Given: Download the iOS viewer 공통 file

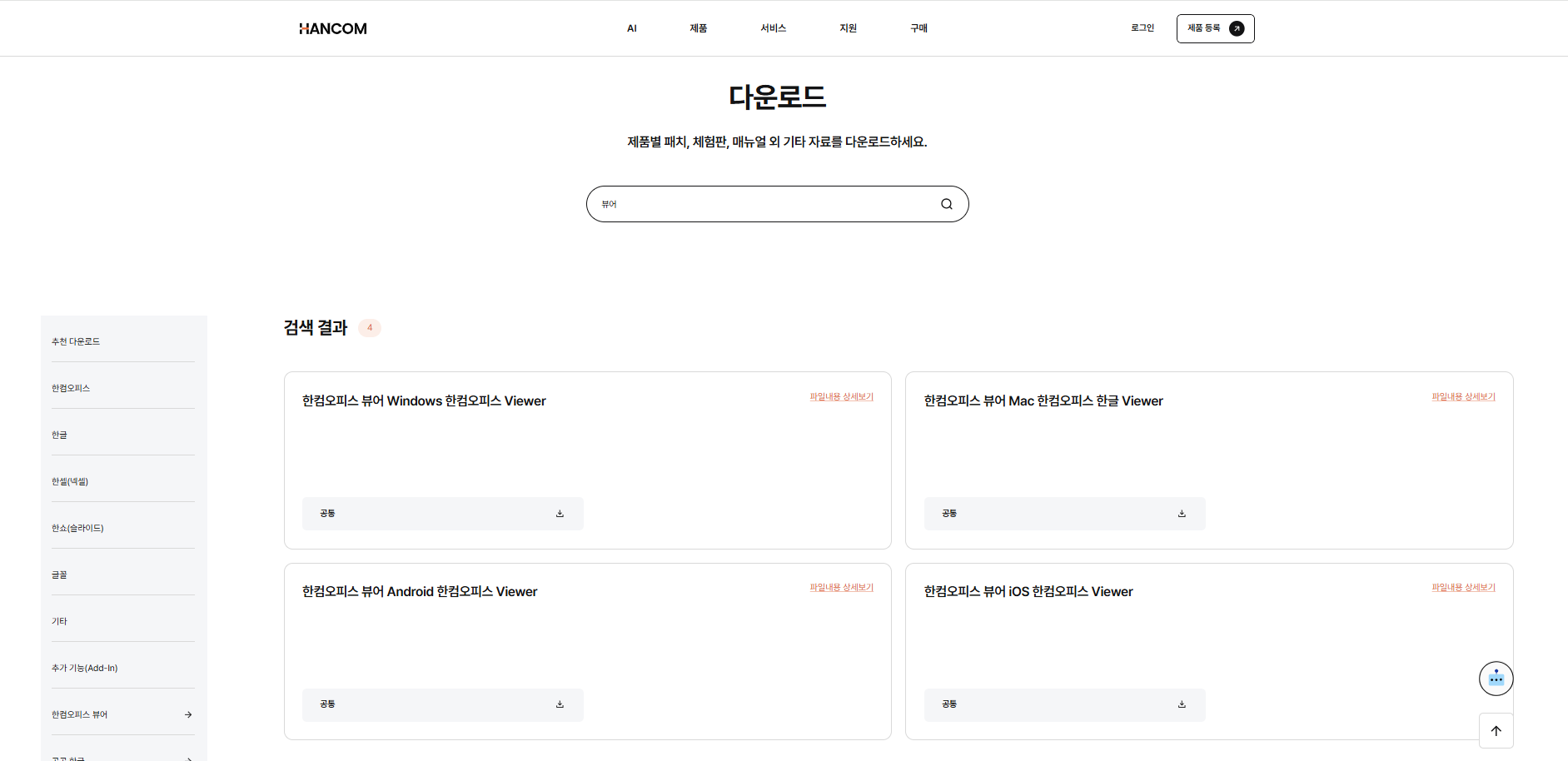Looking at the screenshot, I should [1182, 704].
